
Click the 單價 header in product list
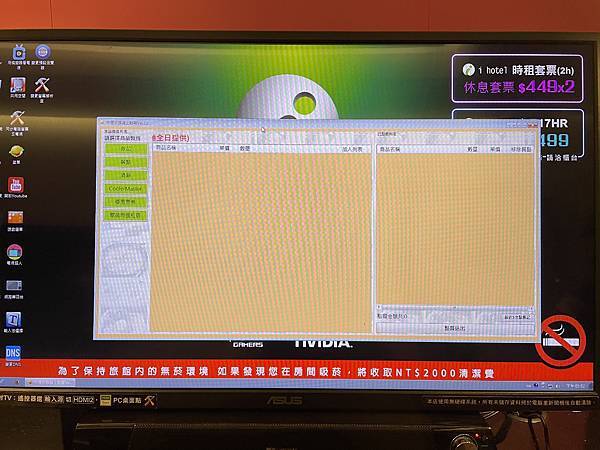224,148
